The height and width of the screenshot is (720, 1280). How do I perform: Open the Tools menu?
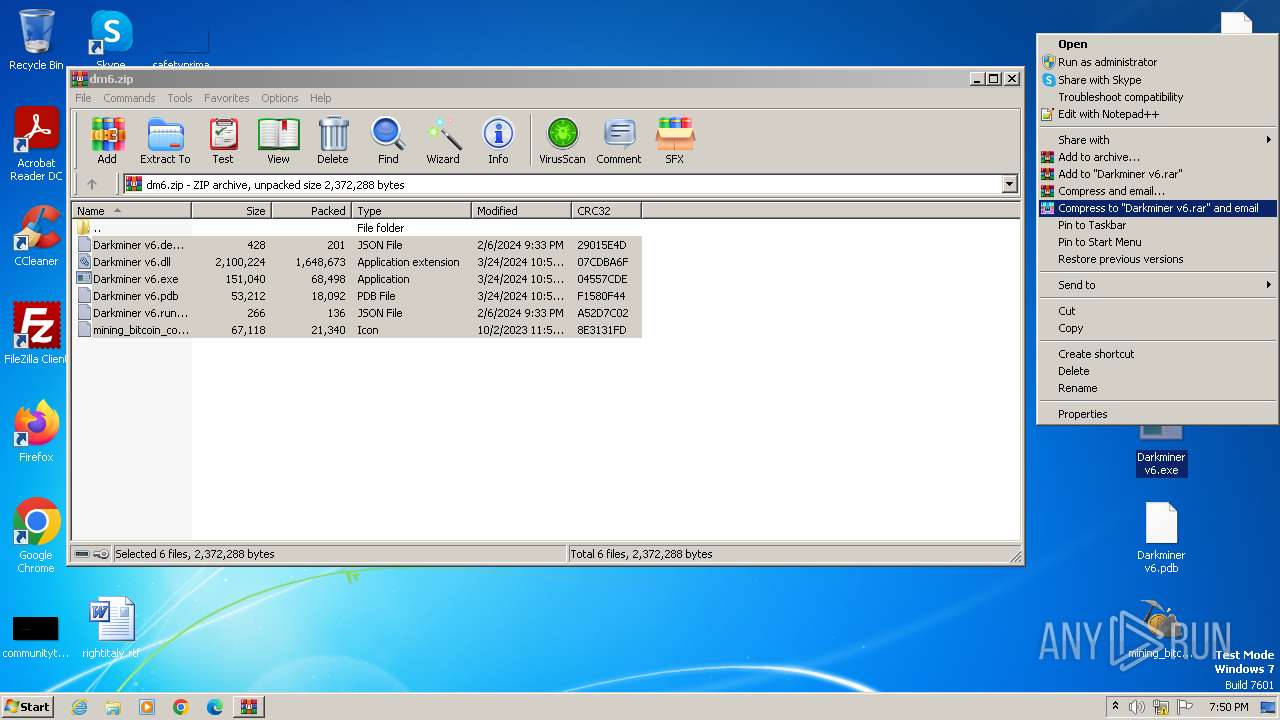(x=180, y=98)
